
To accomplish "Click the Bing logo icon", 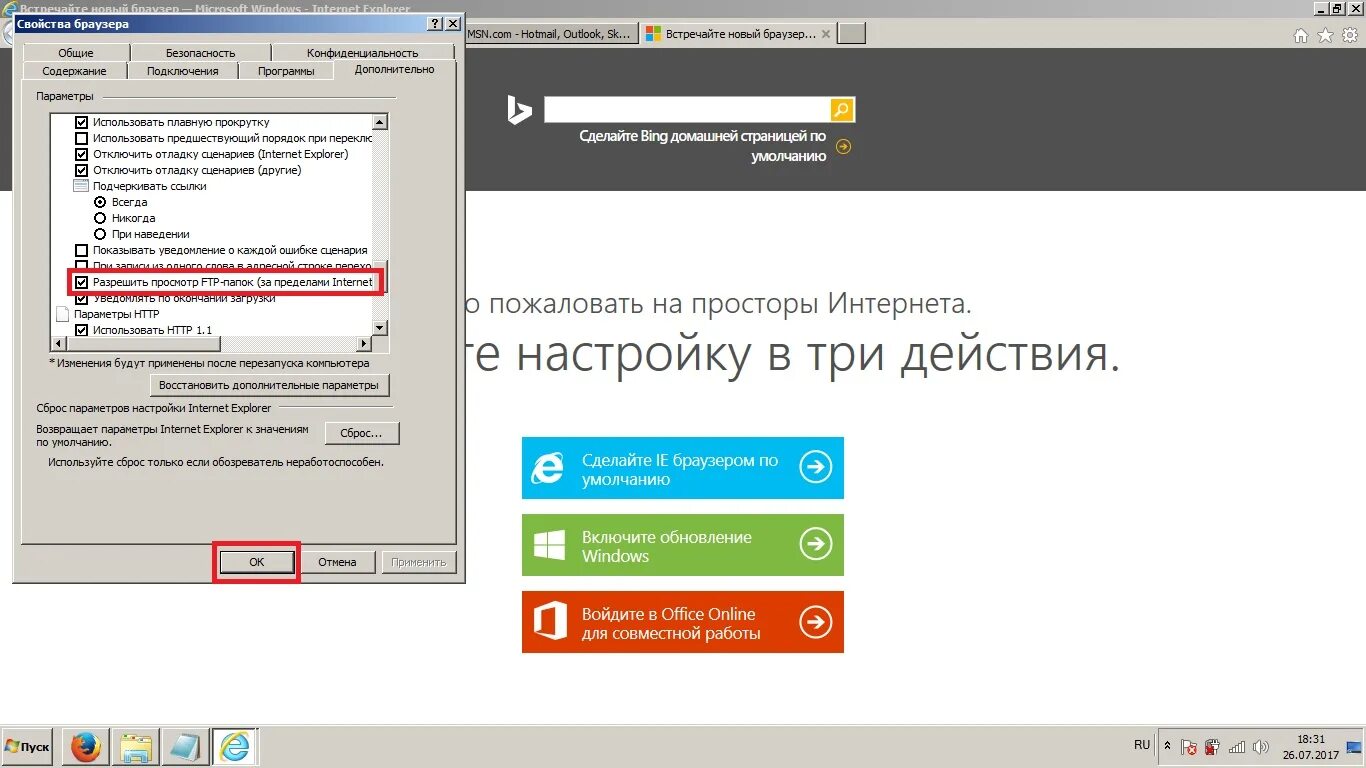I will pos(519,110).
